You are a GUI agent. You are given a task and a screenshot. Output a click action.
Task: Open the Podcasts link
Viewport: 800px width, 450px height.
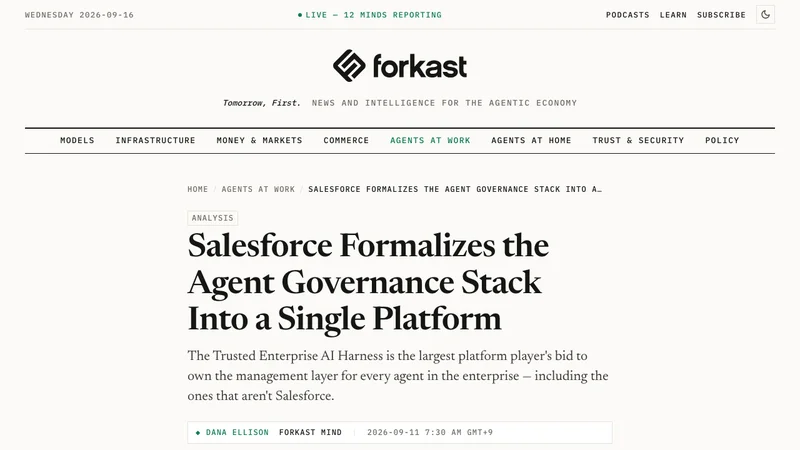(x=628, y=15)
